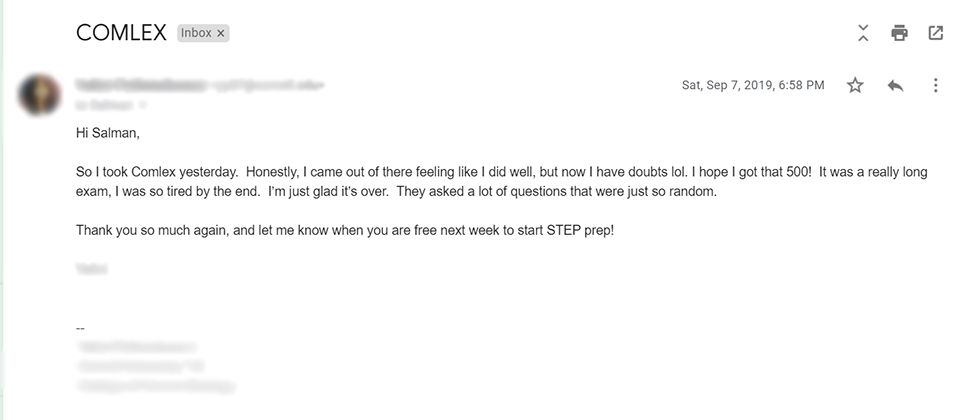The image size is (960, 420).
Task: Star this message
Action: click(x=855, y=85)
